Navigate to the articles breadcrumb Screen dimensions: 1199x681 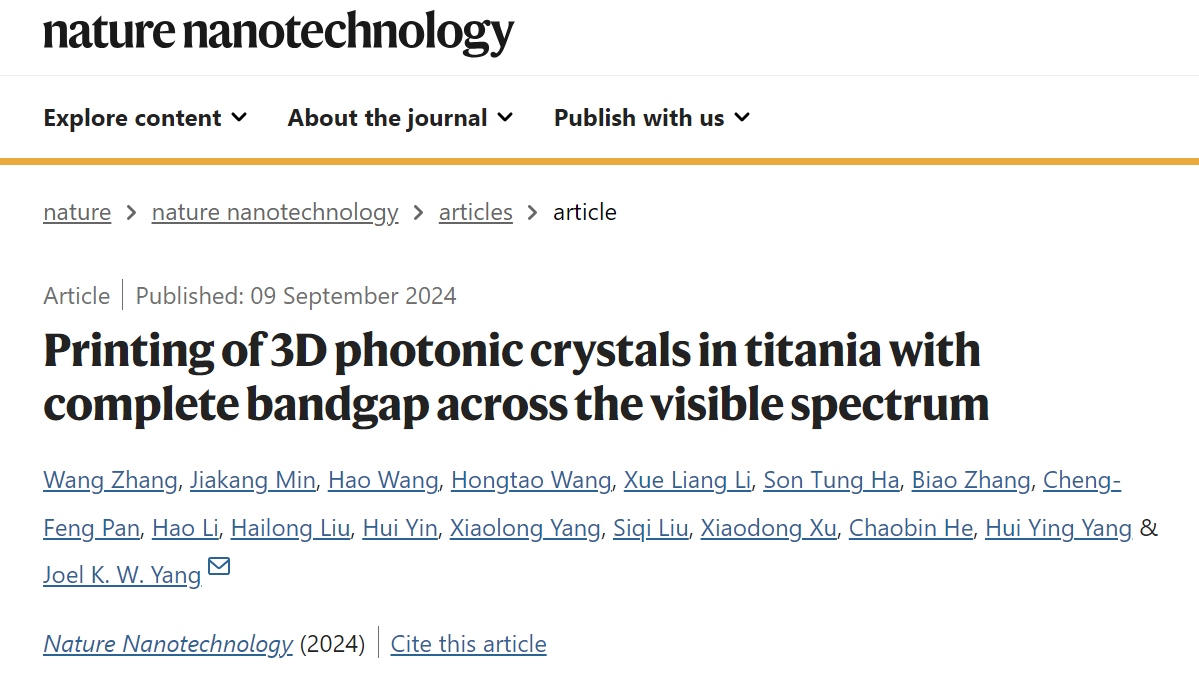tap(476, 212)
